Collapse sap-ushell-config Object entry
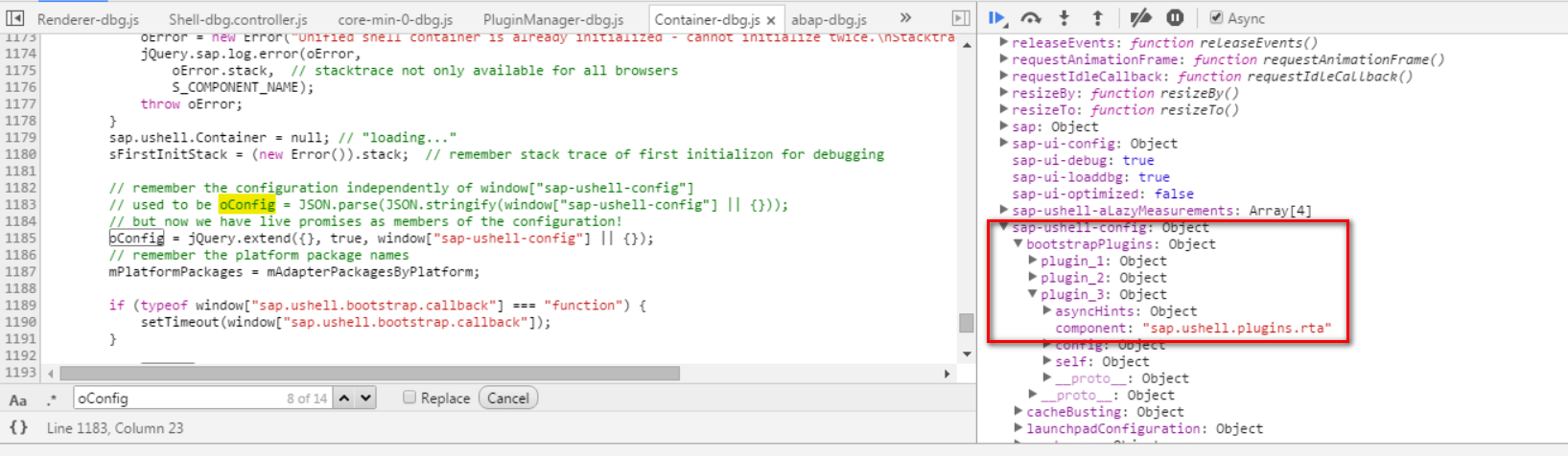This screenshot has width=1568, height=456. tap(1004, 227)
